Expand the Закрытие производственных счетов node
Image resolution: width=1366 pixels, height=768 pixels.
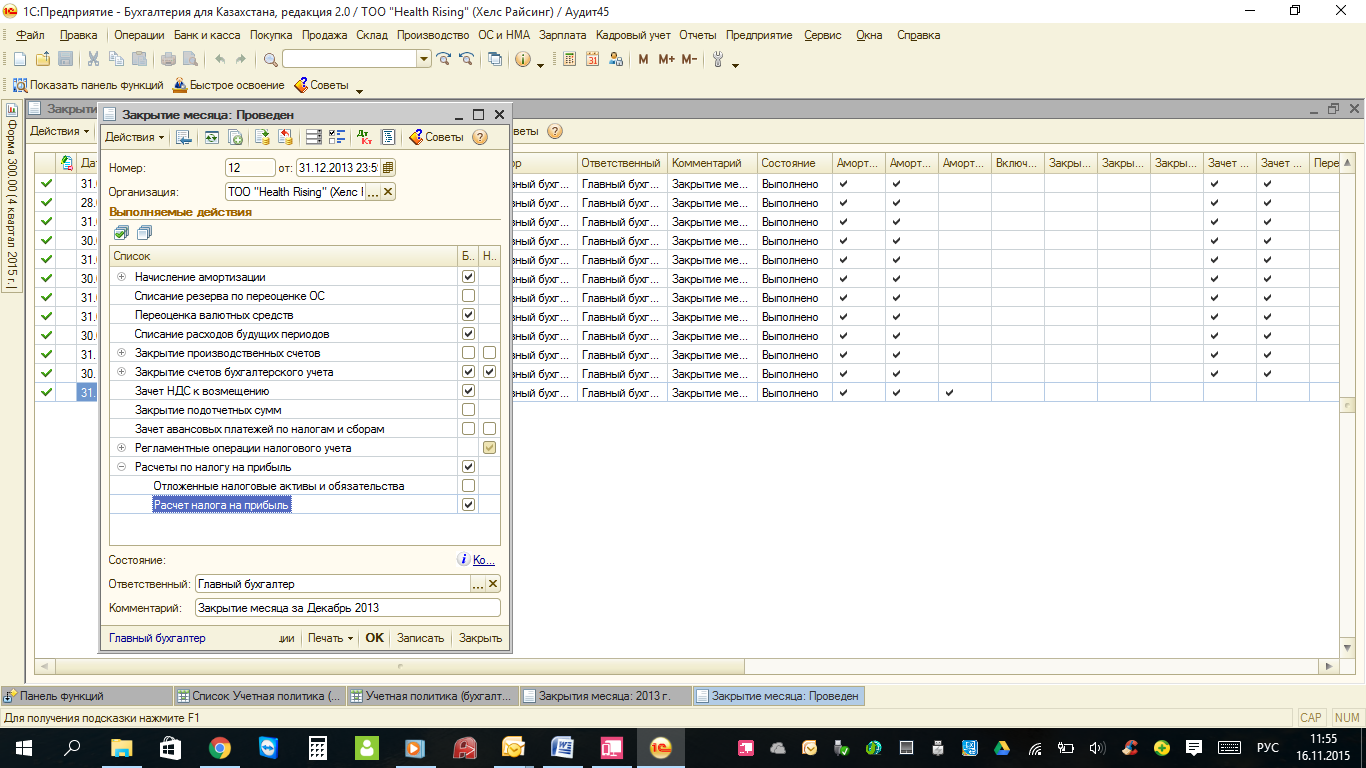pos(122,353)
